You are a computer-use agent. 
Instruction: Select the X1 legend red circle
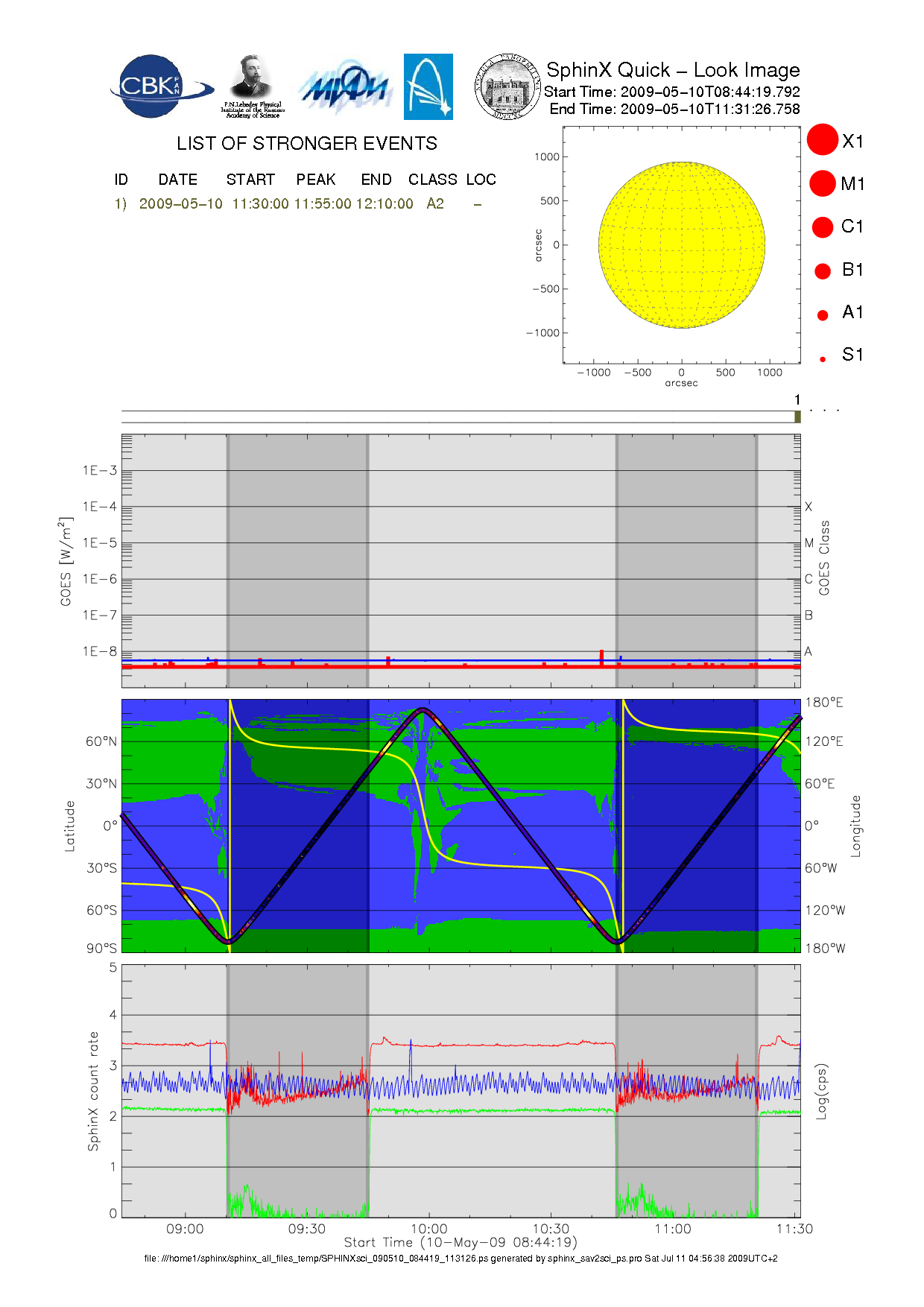(x=823, y=140)
